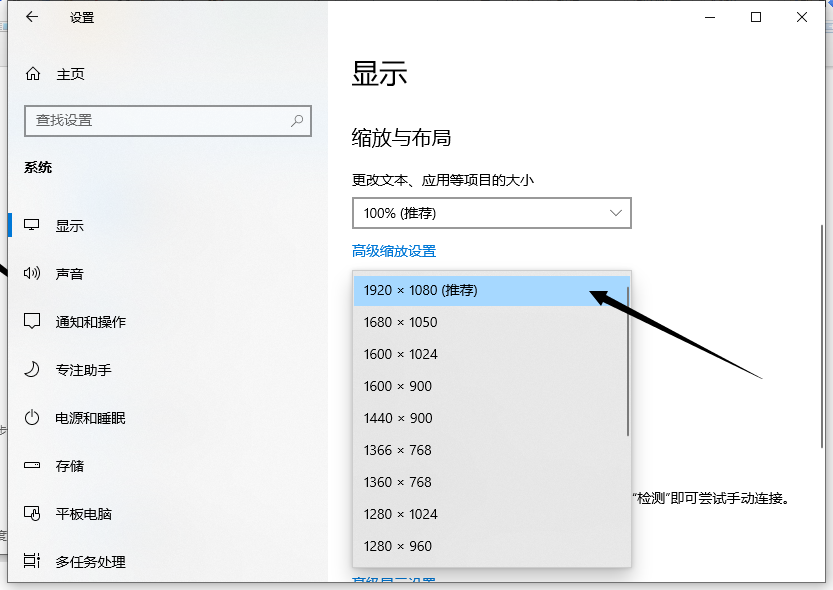Expand the 100% (推荐) scaling dropdown
Viewport: 833px width, 590px height.
(491, 213)
